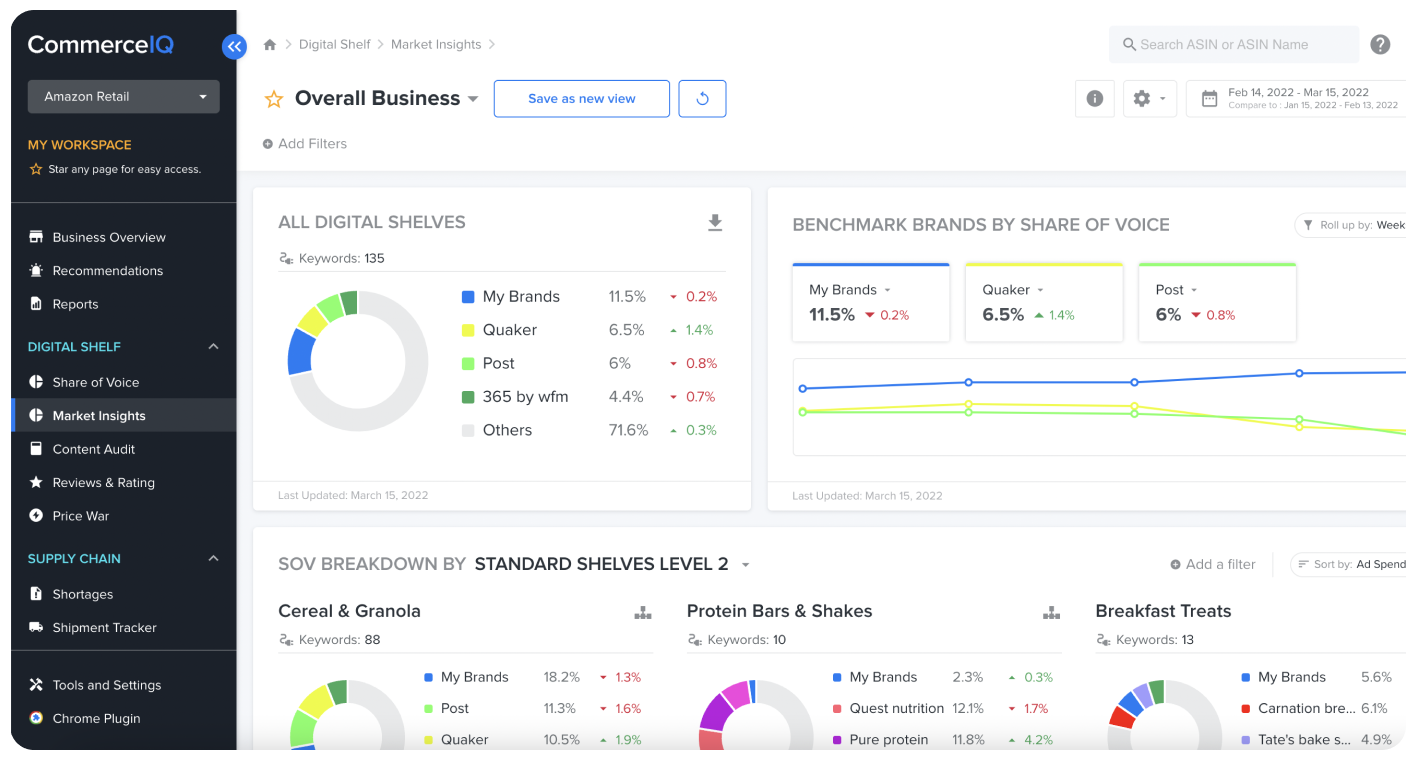Click the Pure protein legend entry

(888, 740)
